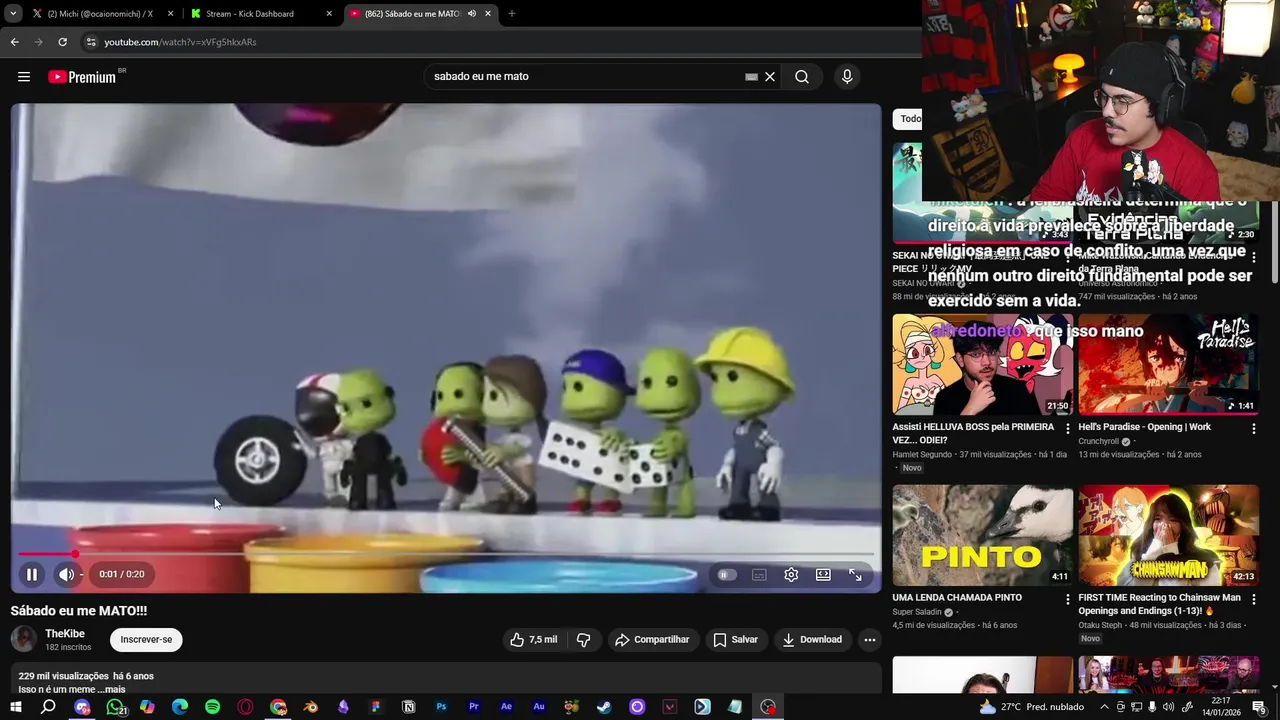Open the on-screen keyboard icon in search box
Image resolution: width=1280 pixels, height=720 pixels.
(x=751, y=76)
